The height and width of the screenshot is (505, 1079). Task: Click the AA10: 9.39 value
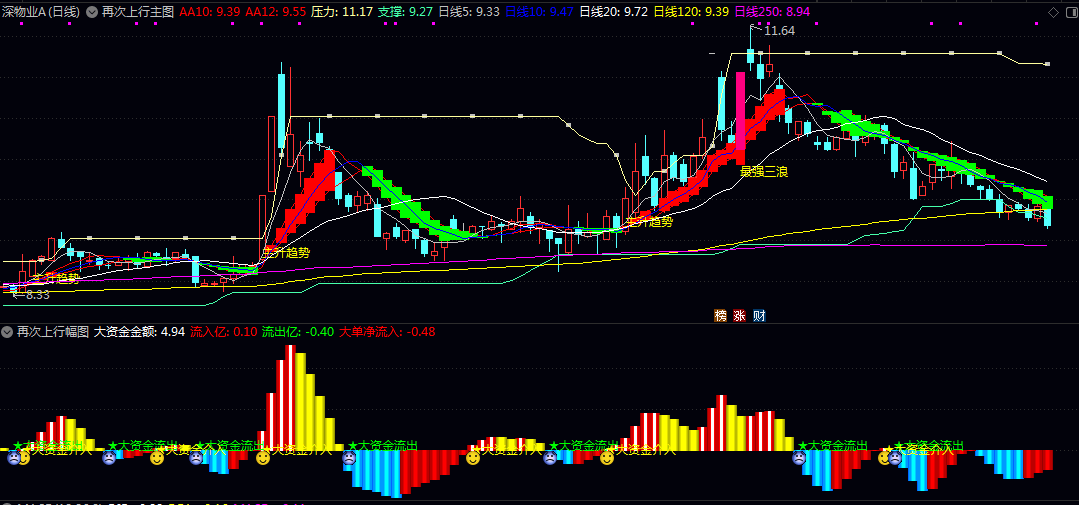[x=209, y=12]
